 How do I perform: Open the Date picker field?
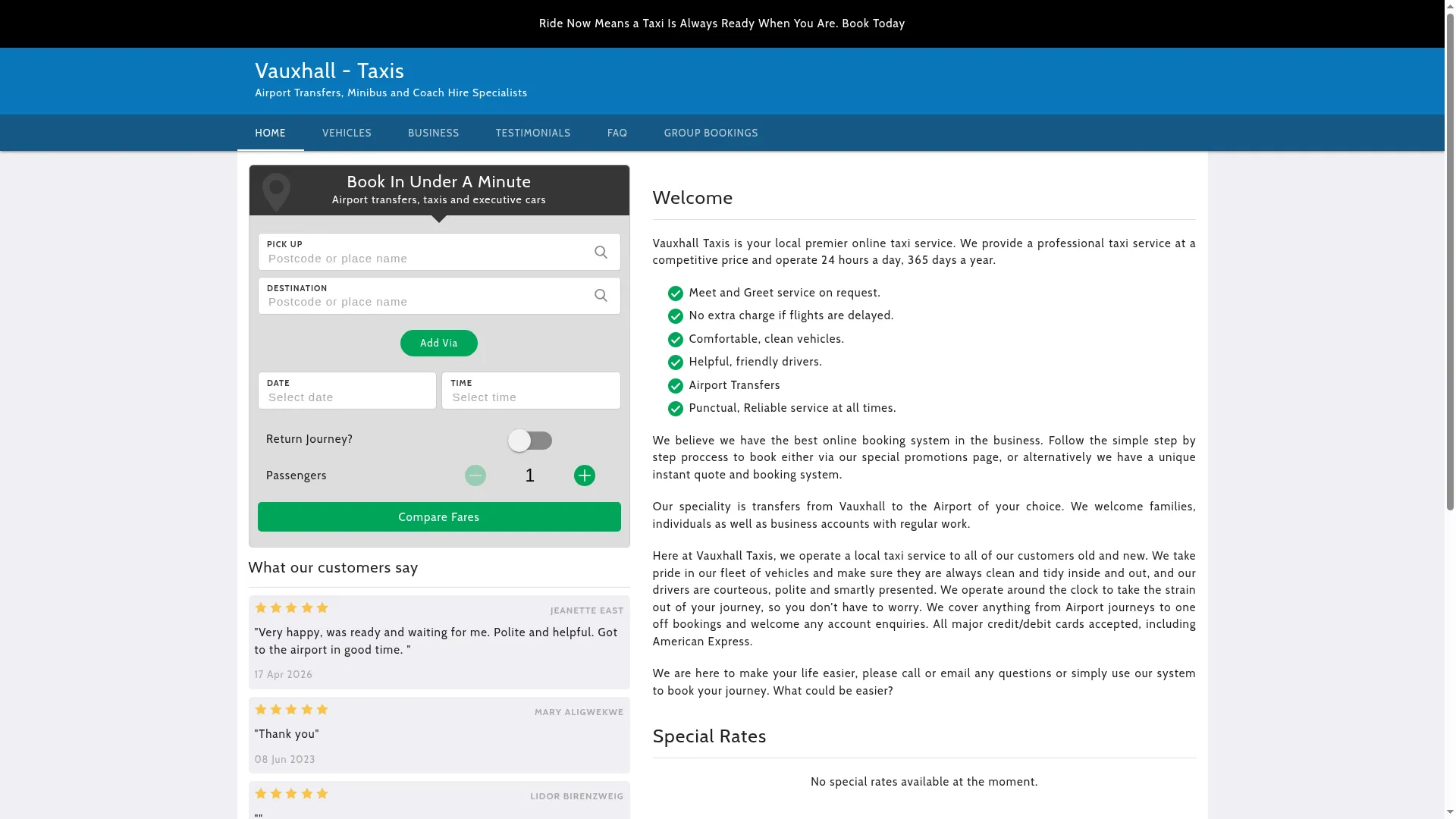click(x=347, y=391)
